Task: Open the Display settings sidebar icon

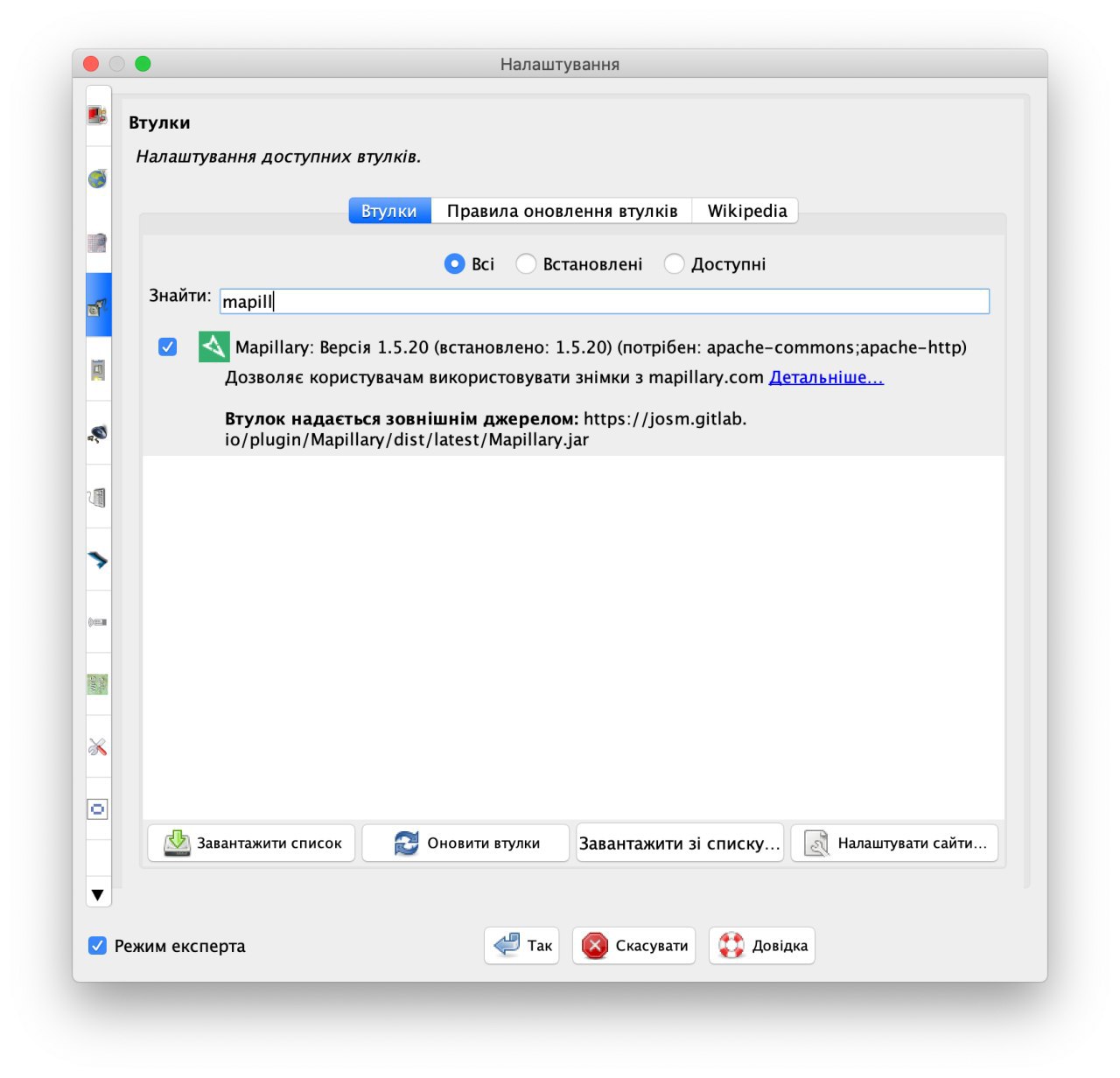Action: (x=97, y=115)
